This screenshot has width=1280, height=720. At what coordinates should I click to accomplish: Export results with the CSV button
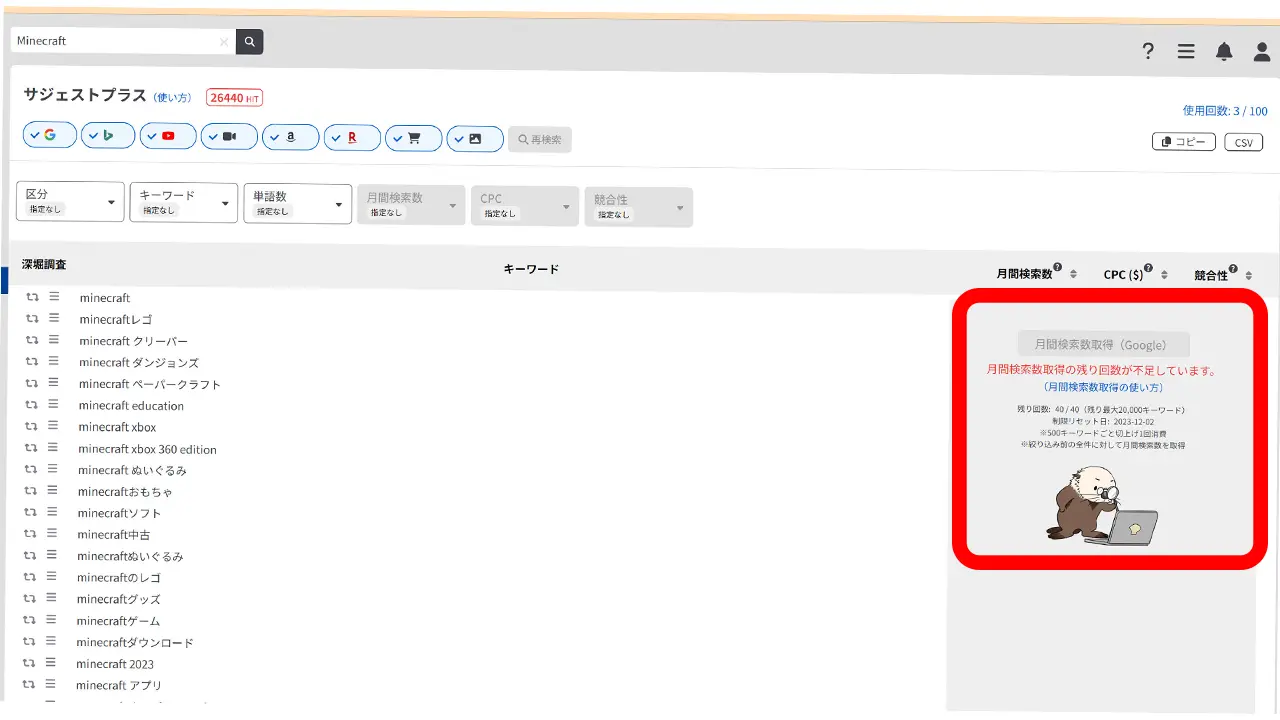1243,143
